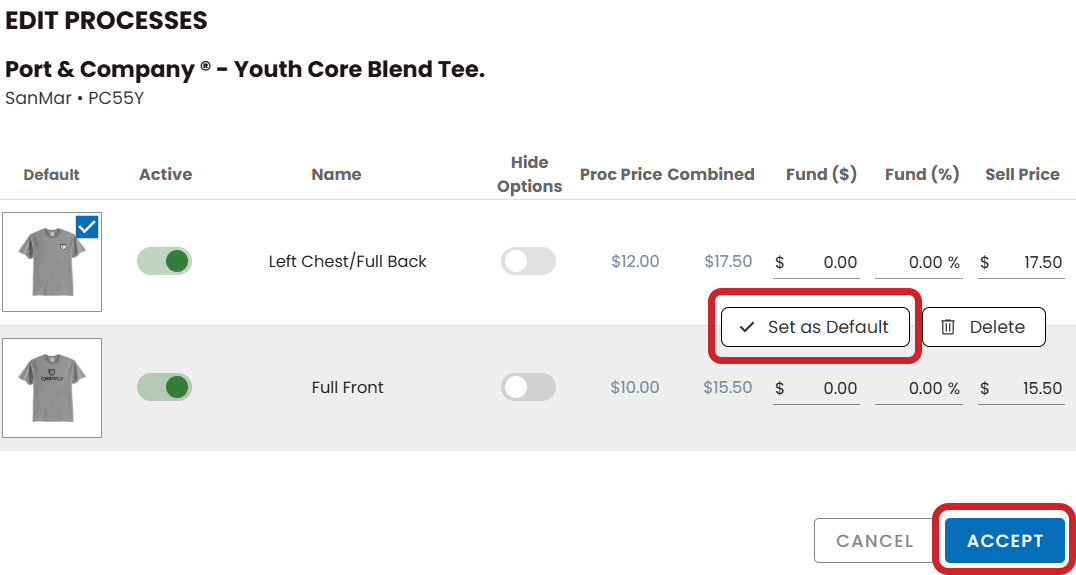1076x575 pixels.
Task: Edit Fund (%) field for Left Chest/Full Back
Action: (x=918, y=262)
